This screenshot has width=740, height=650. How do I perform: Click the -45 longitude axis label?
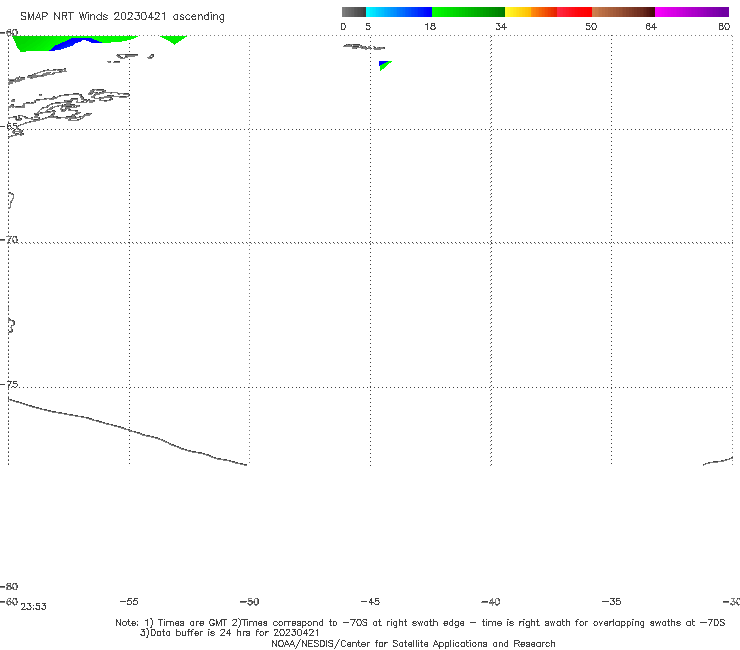tap(370, 601)
